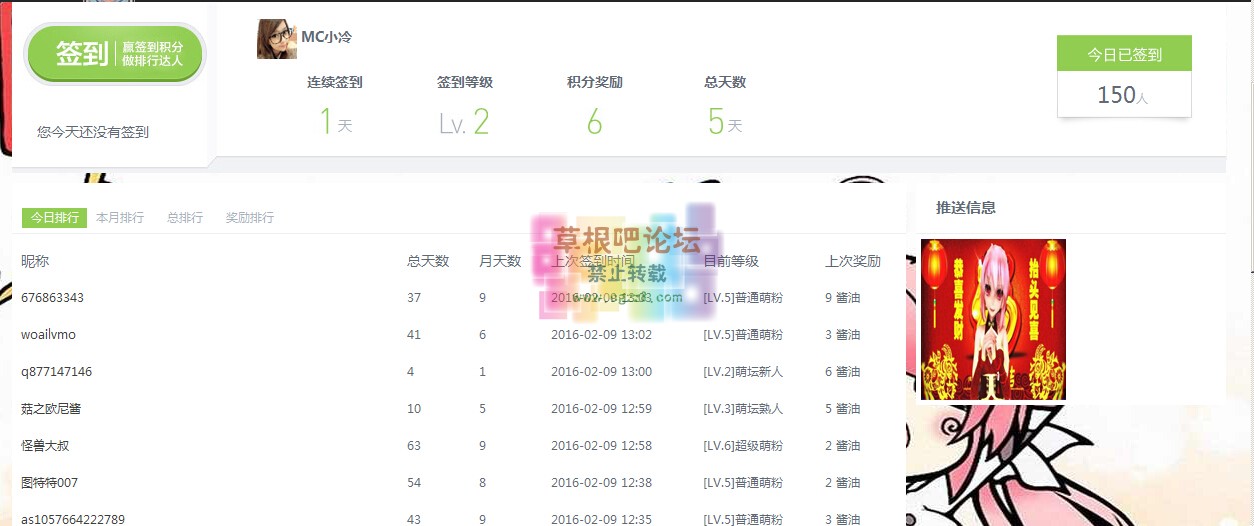Select the 今日排行 tab

point(55,217)
